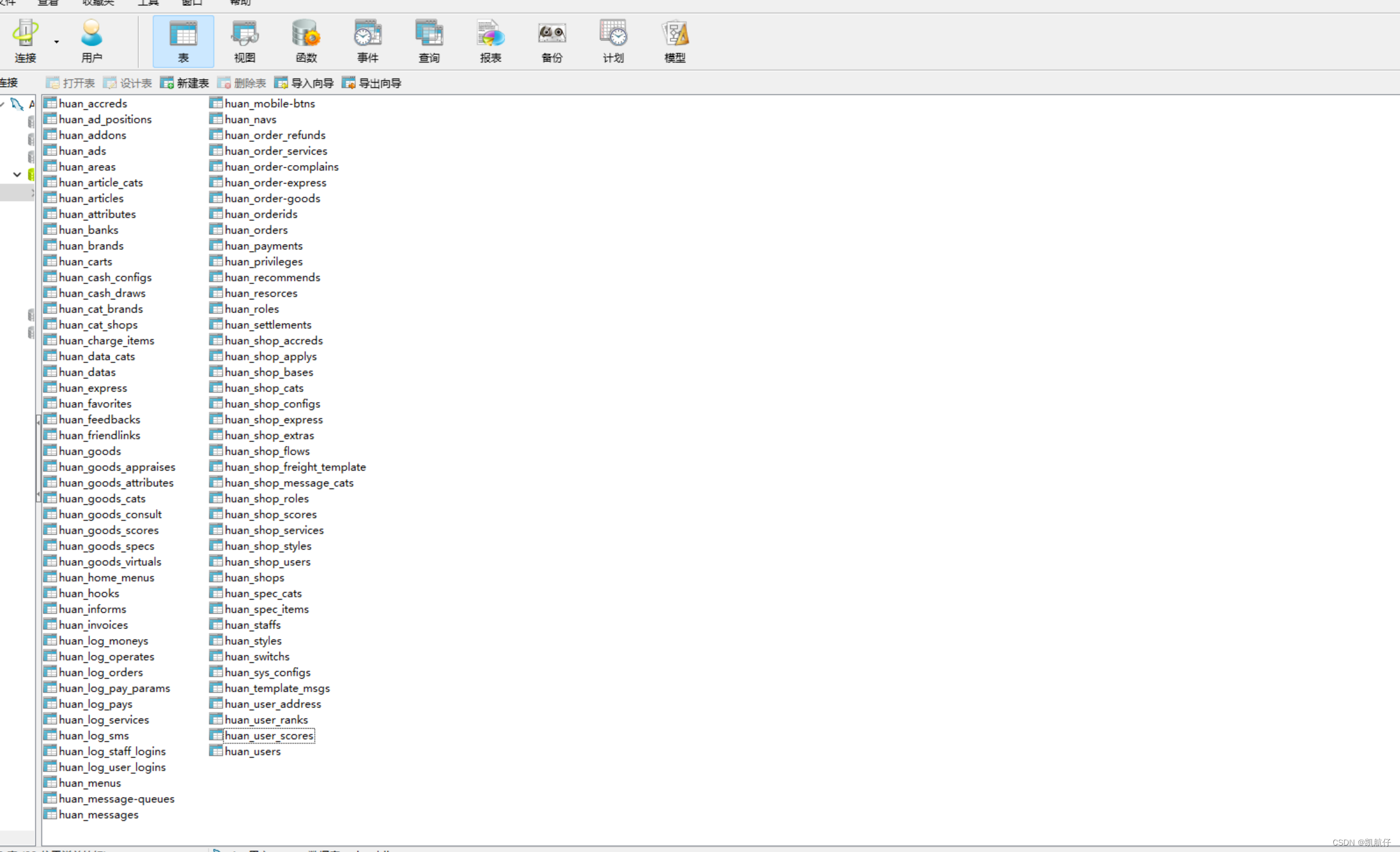
Task: Open the 计划 (Schedule) section
Action: pos(613,40)
